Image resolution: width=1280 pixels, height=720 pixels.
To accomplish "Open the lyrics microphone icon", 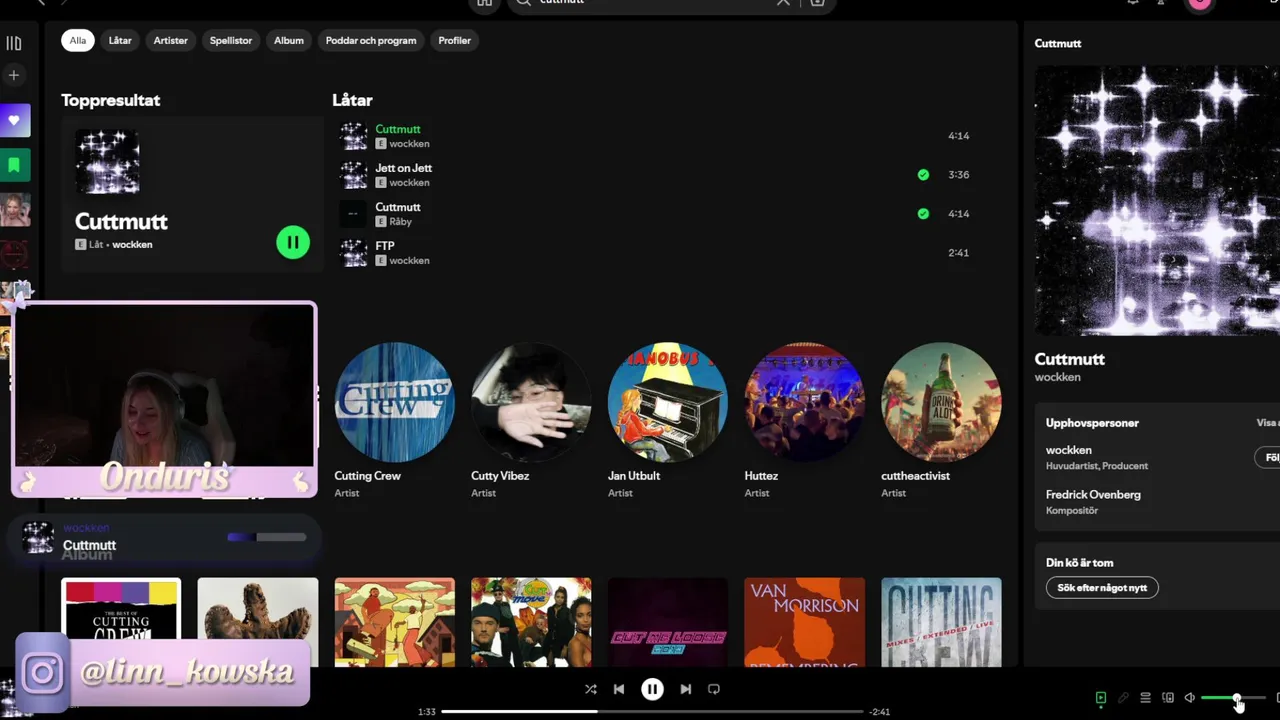I will tap(1123, 698).
